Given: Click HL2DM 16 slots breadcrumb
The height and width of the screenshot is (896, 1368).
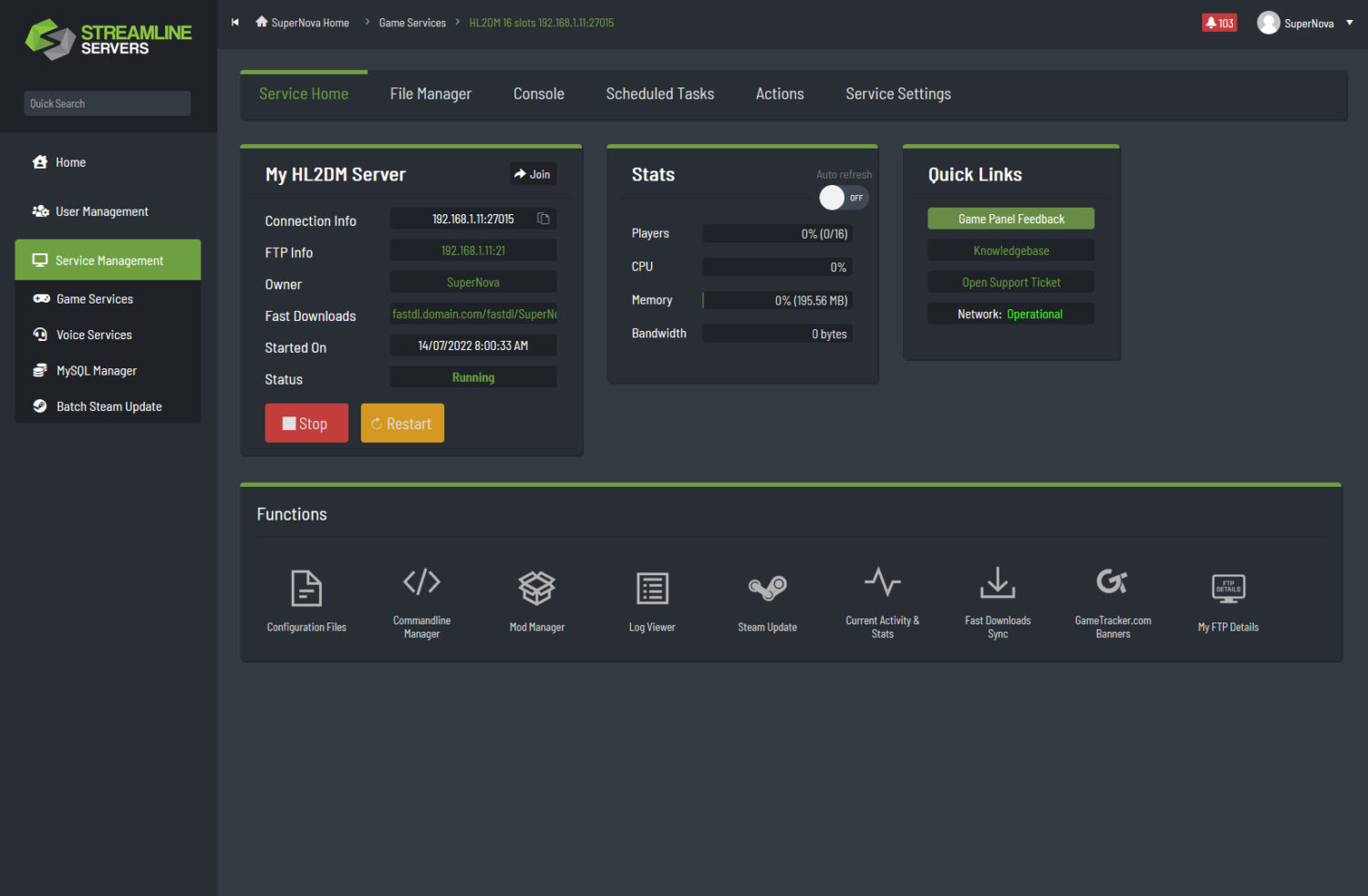Looking at the screenshot, I should point(542,23).
